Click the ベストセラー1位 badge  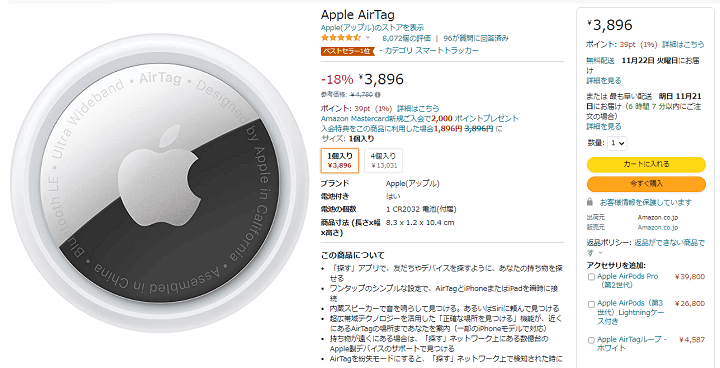[x=346, y=51]
